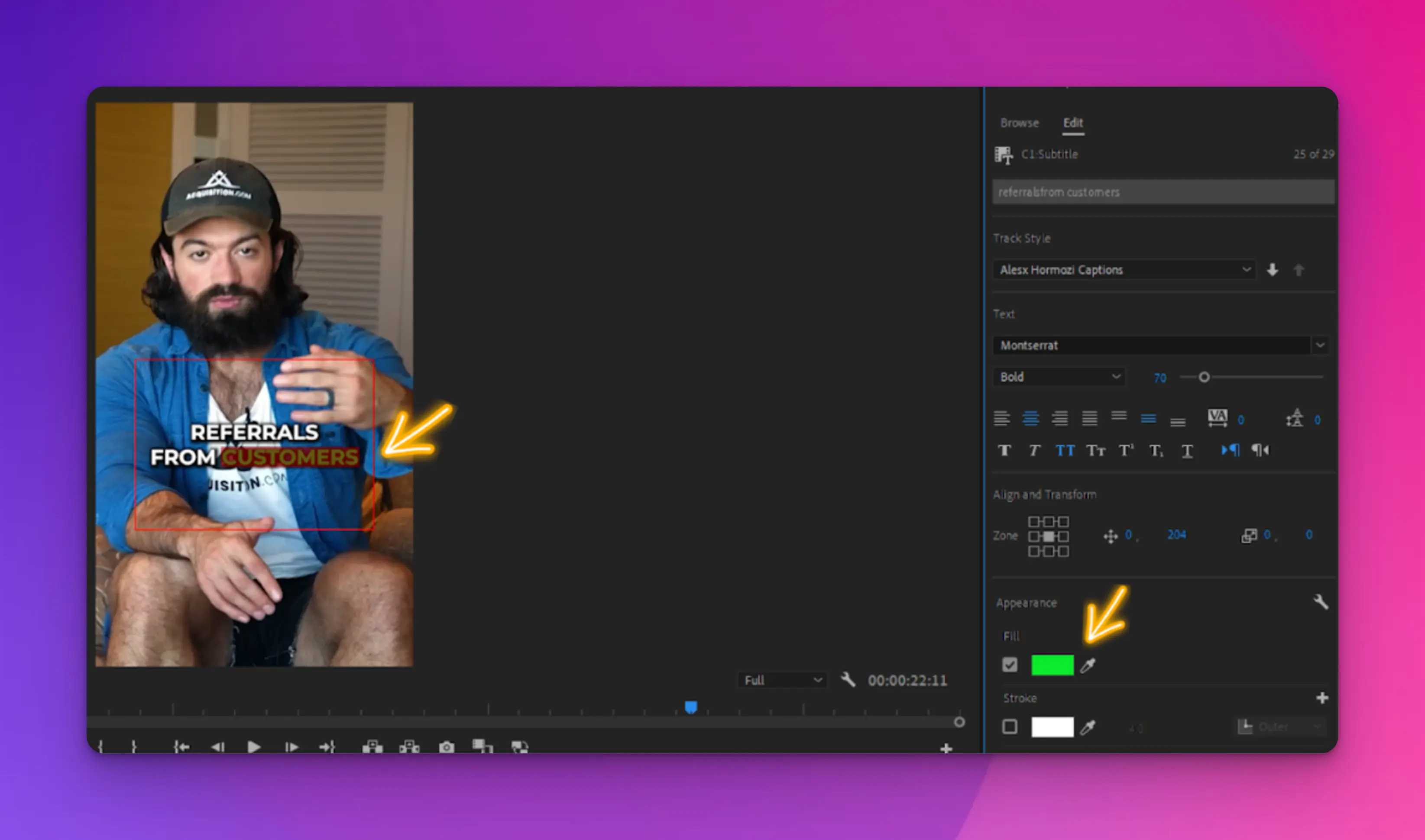Select the small caps text icon
Image resolution: width=1425 pixels, height=840 pixels.
(1096, 450)
